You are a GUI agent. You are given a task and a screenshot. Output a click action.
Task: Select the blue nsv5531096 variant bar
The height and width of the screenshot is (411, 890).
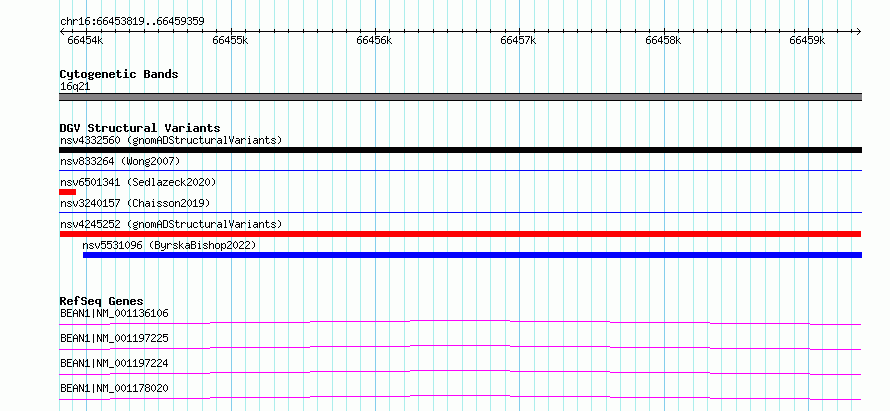coord(472,255)
